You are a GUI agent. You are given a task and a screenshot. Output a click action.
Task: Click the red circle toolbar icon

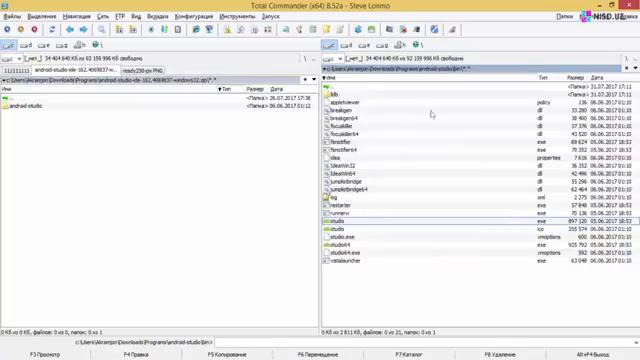(34, 29)
